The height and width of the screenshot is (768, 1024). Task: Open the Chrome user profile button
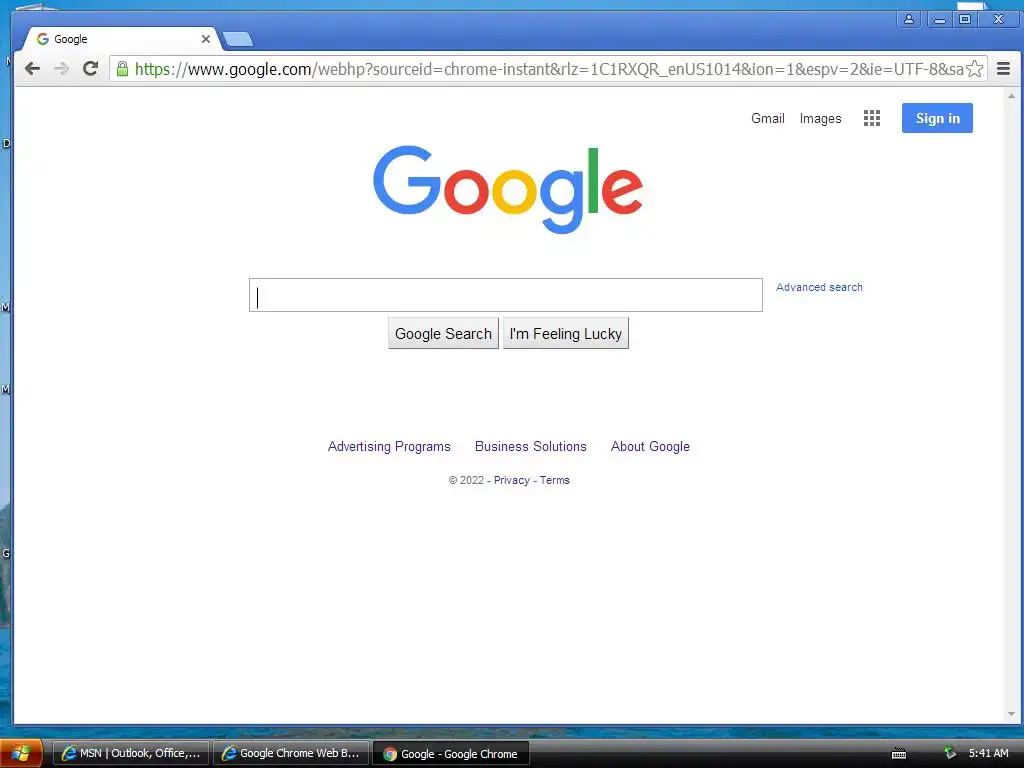(908, 19)
